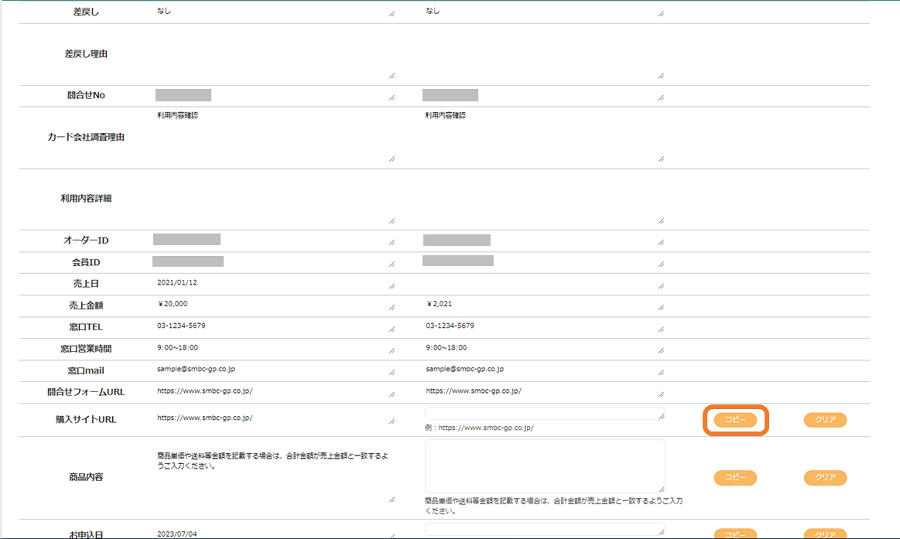Grab resize handle of right カード会社調査理由 area
Image resolution: width=900 pixels, height=539 pixels.
661,159
